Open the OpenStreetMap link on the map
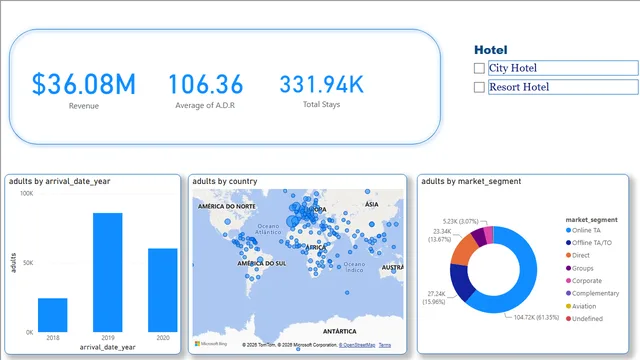Screen dimensions: 640x360 coord(357,345)
